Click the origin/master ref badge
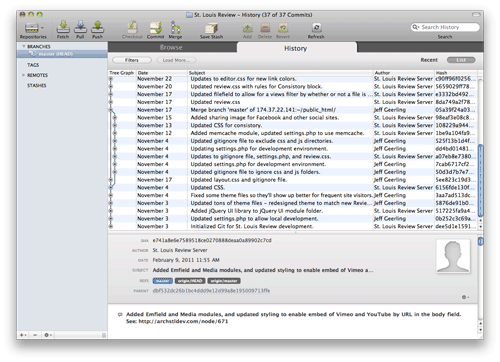 [x=224, y=281]
